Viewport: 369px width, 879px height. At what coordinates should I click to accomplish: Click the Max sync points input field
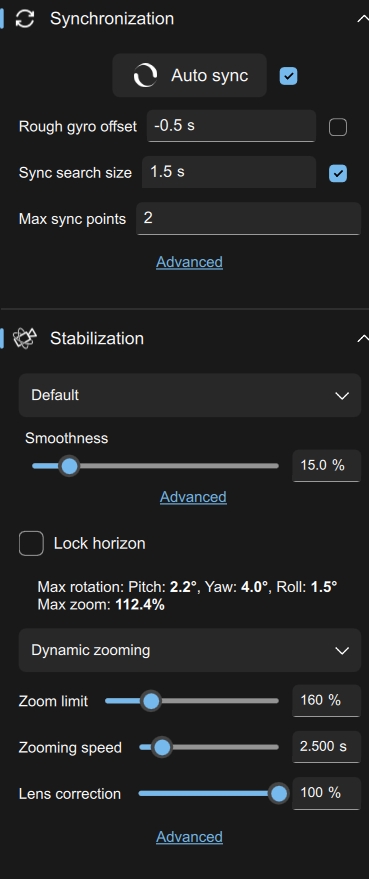point(248,219)
